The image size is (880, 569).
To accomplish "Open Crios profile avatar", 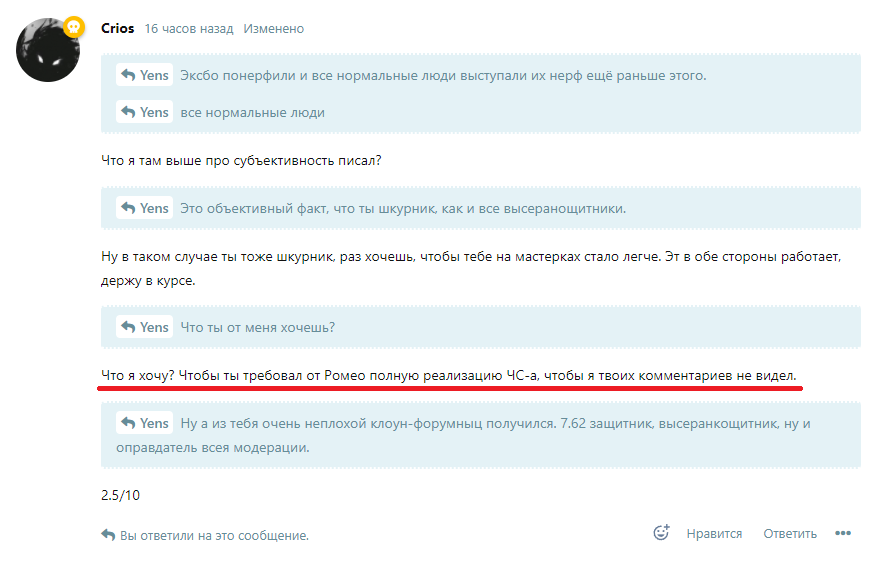I will [x=48, y=50].
